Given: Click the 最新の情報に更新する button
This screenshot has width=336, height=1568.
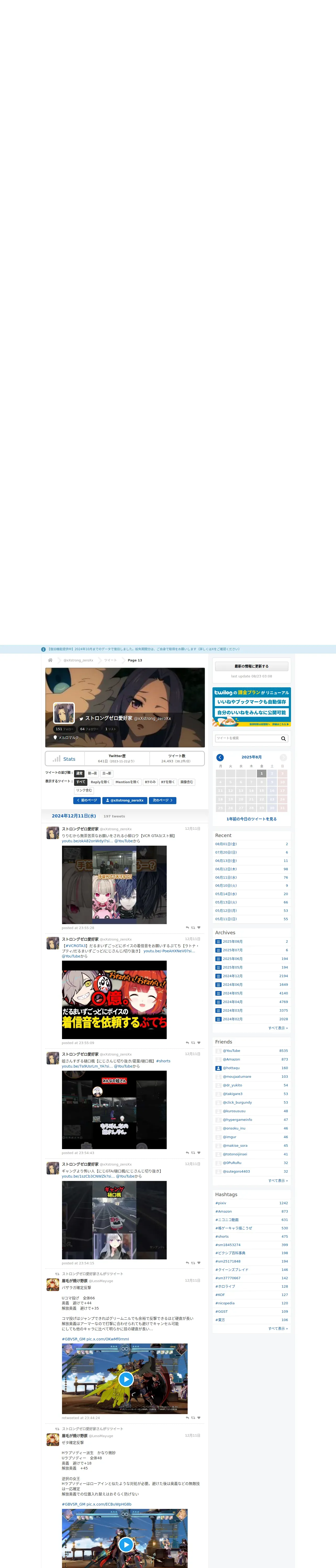Looking at the screenshot, I should point(252,666).
